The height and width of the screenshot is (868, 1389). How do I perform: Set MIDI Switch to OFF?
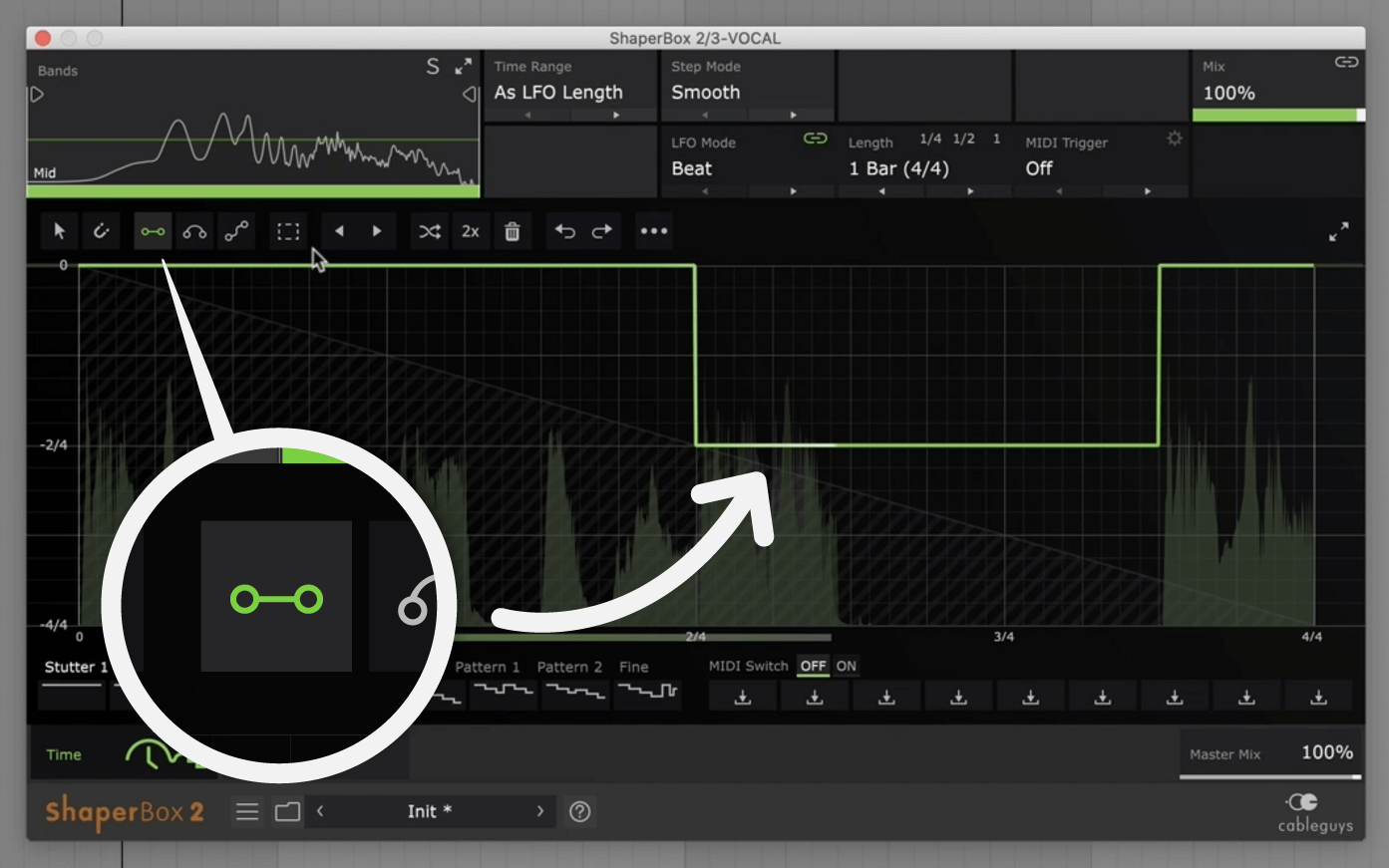click(814, 666)
